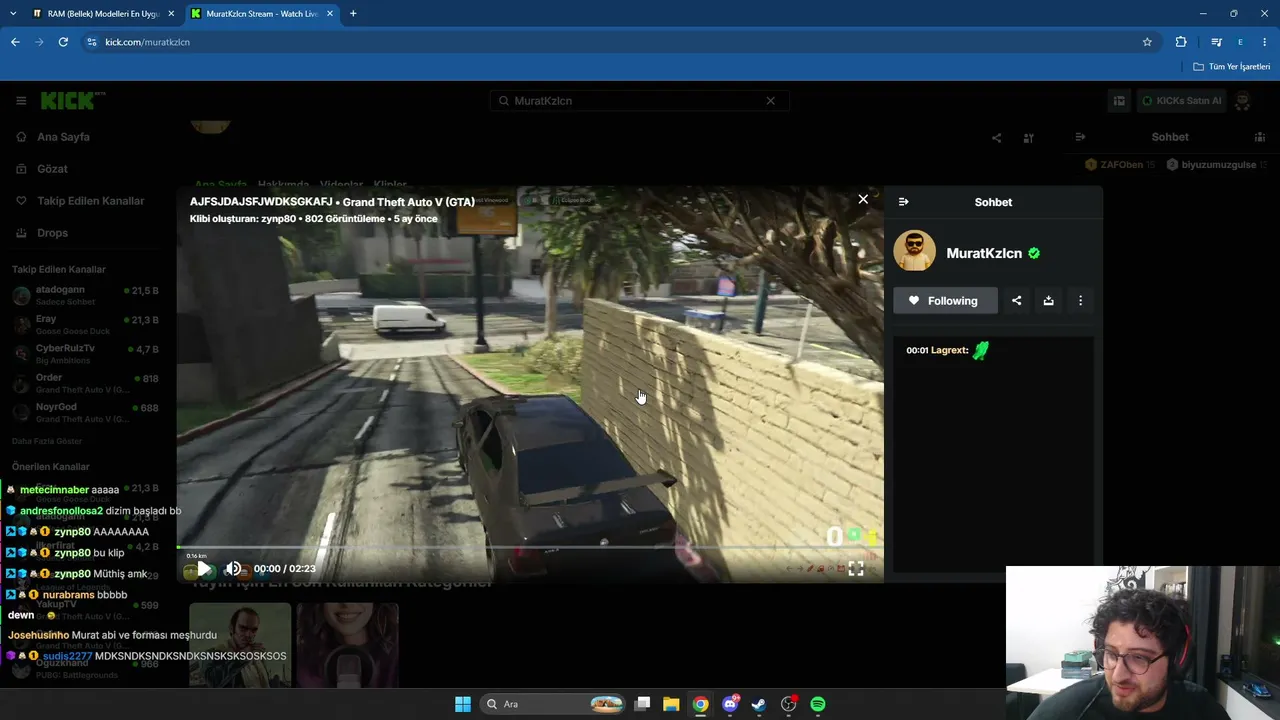Open Spotify from the taskbar
This screenshot has height=720, width=1280.
coord(818,704)
